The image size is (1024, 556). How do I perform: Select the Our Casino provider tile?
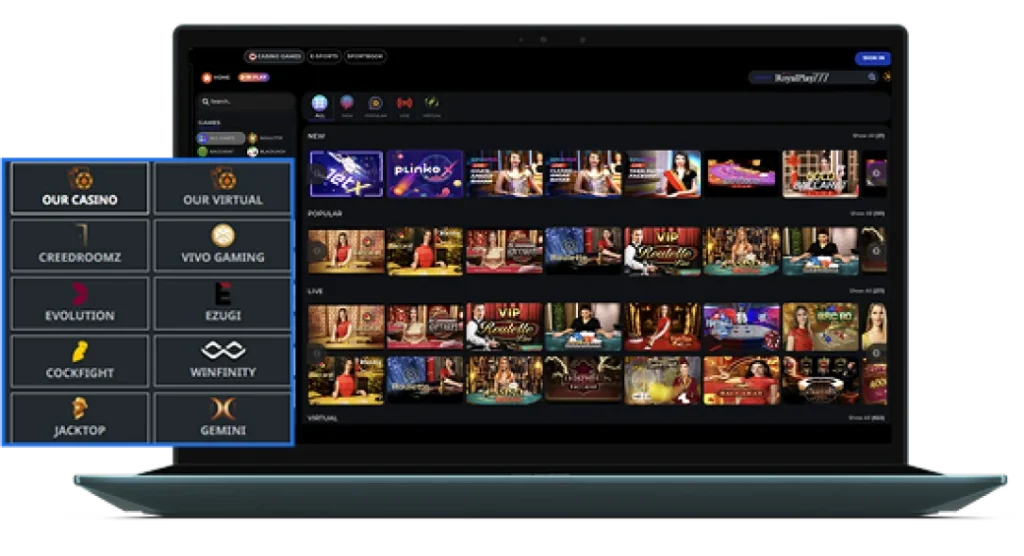[x=80, y=188]
